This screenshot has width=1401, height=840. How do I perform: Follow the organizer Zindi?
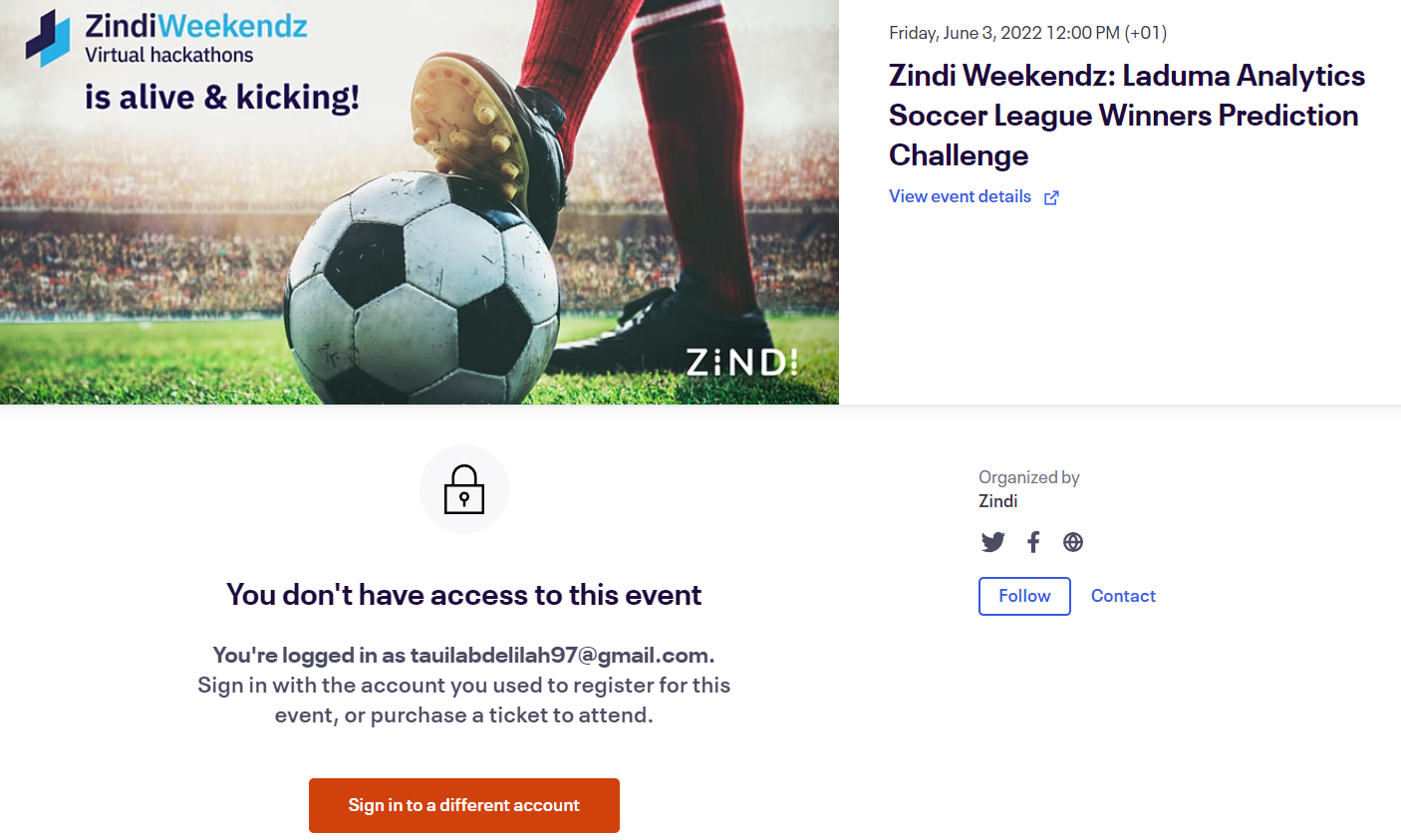1024,596
